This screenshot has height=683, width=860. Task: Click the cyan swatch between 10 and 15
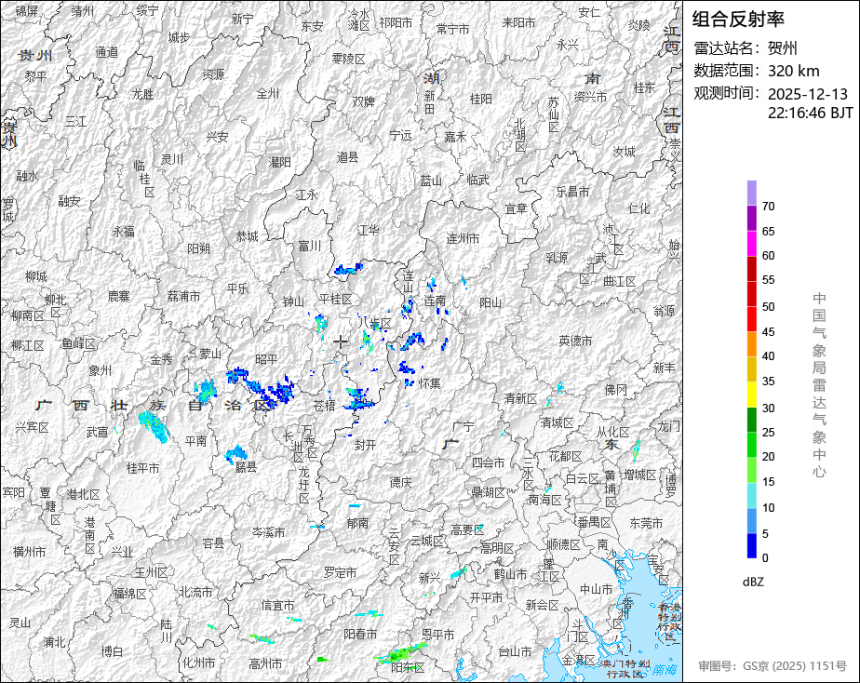[x=751, y=495]
